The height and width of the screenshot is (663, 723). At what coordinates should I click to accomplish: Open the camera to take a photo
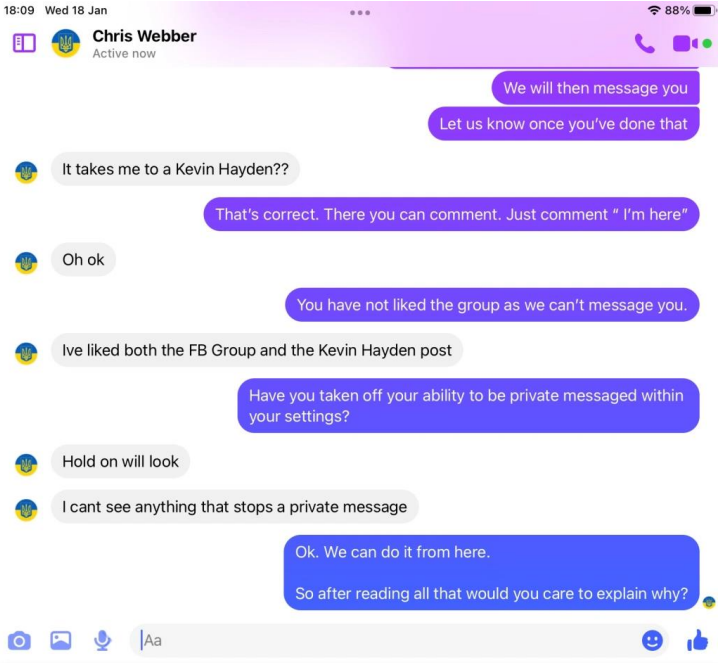pyautogui.click(x=19, y=640)
